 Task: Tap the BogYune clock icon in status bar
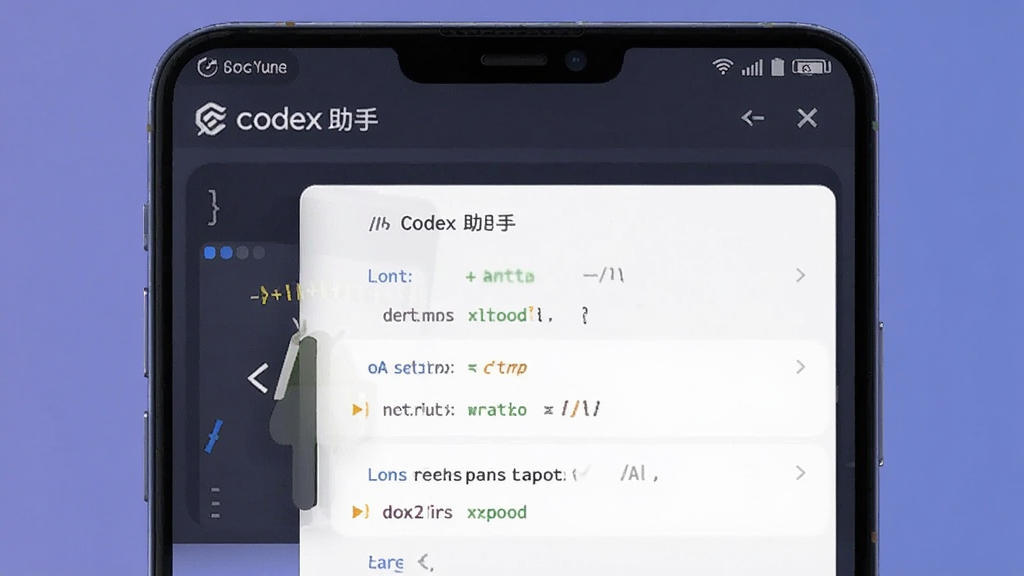[207, 67]
